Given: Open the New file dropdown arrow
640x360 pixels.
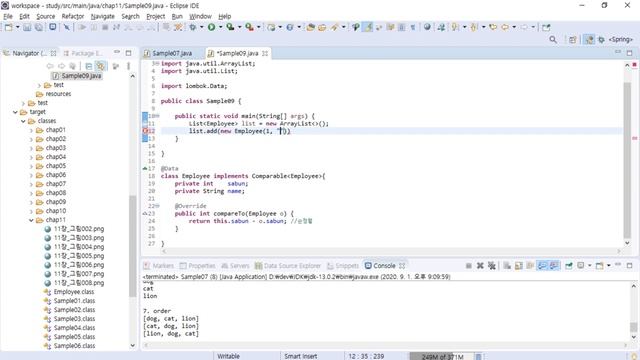Looking at the screenshot, I should pos(18,27).
